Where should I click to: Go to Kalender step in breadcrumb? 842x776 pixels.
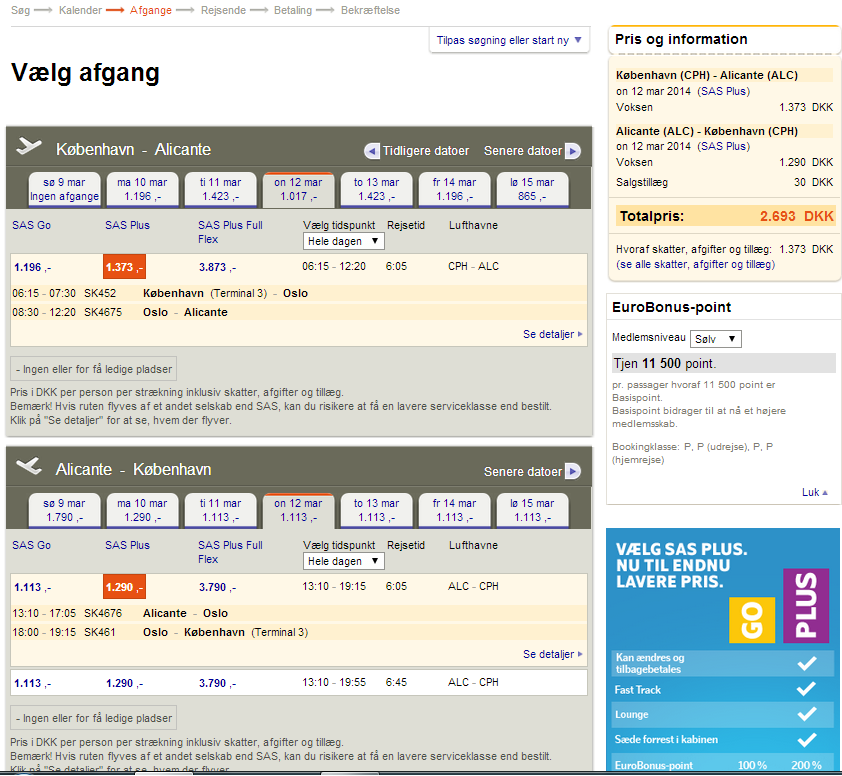click(x=79, y=10)
